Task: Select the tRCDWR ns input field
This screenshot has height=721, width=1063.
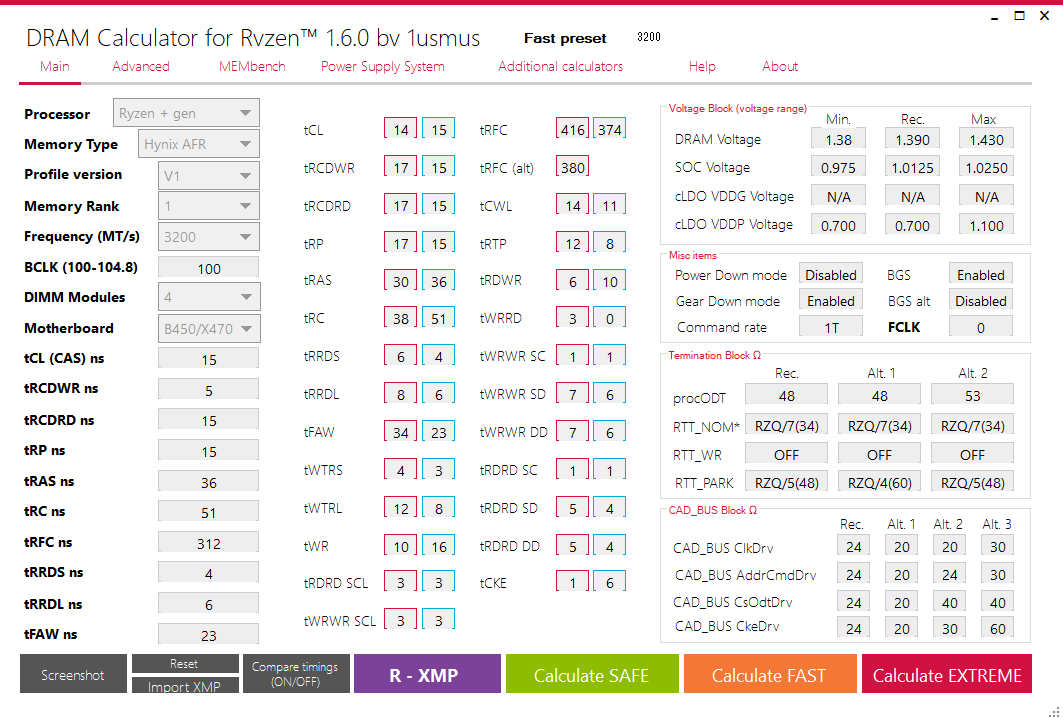Action: 209,390
